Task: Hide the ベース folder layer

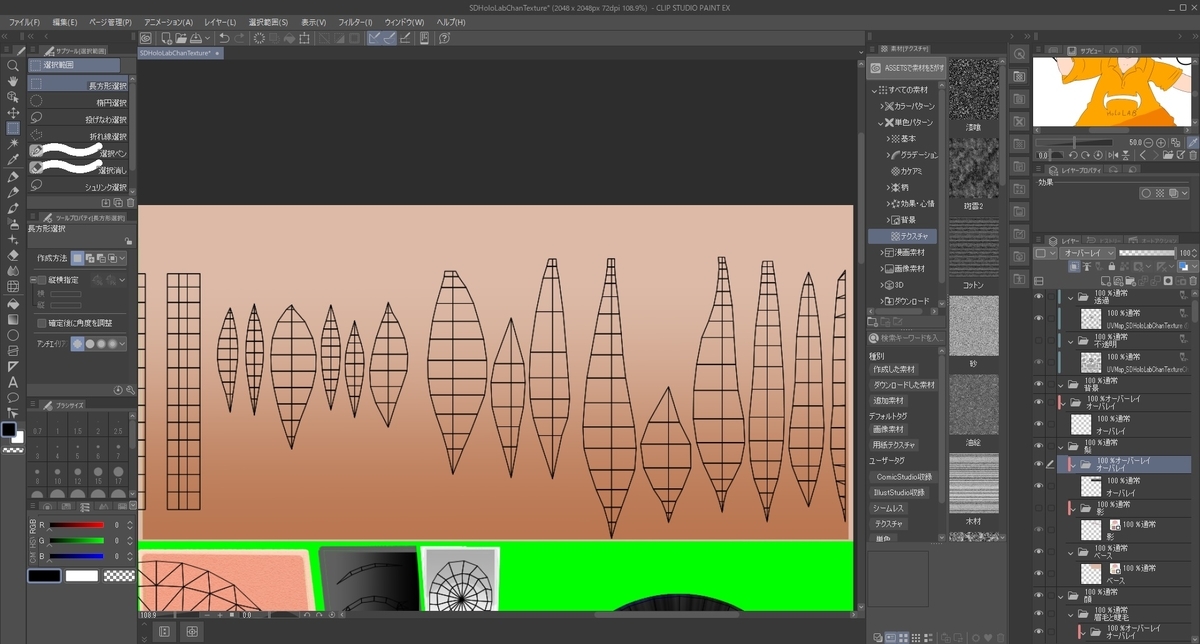Action: [x=1038, y=552]
